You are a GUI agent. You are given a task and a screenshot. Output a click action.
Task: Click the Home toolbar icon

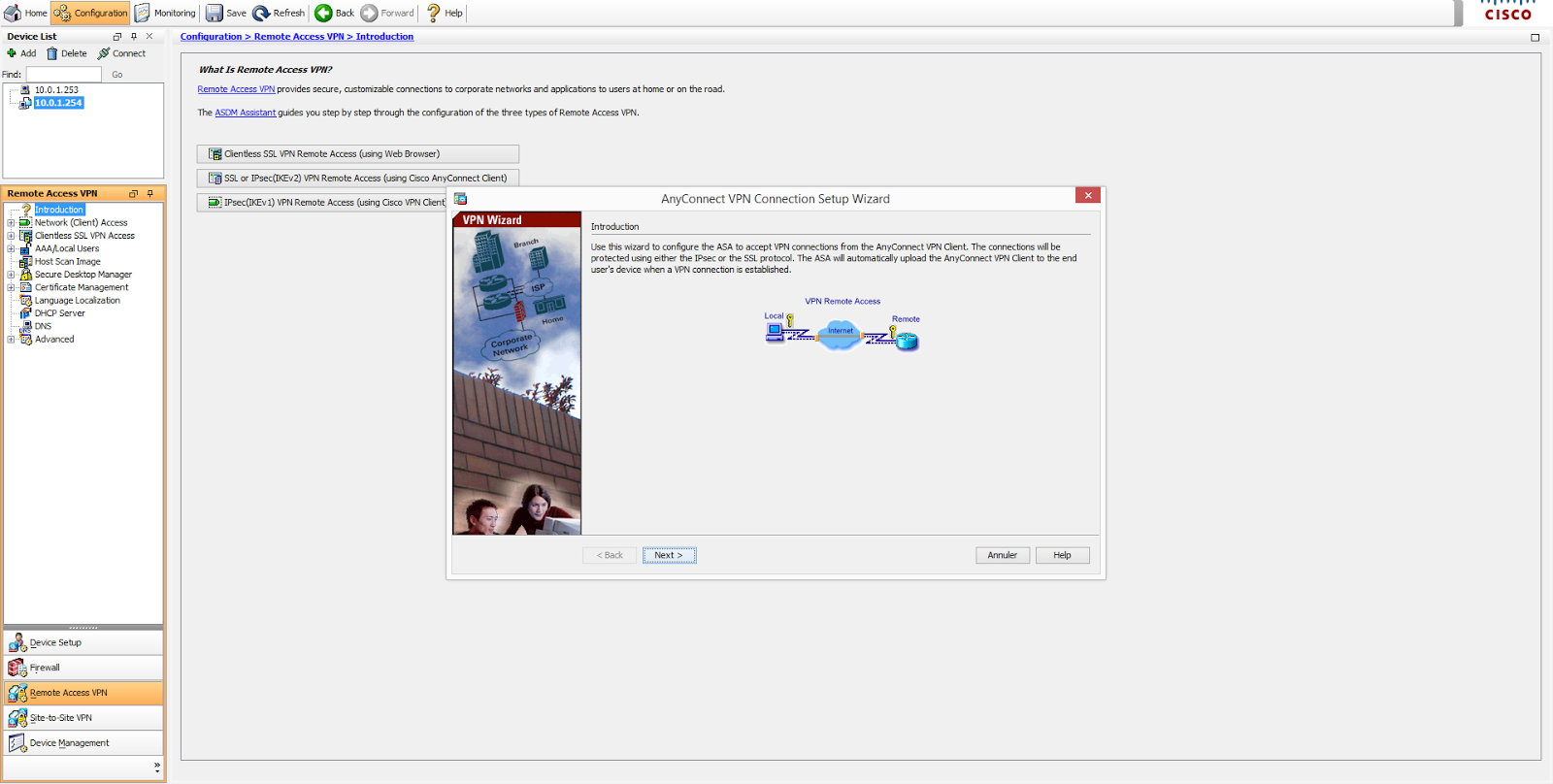pos(13,13)
